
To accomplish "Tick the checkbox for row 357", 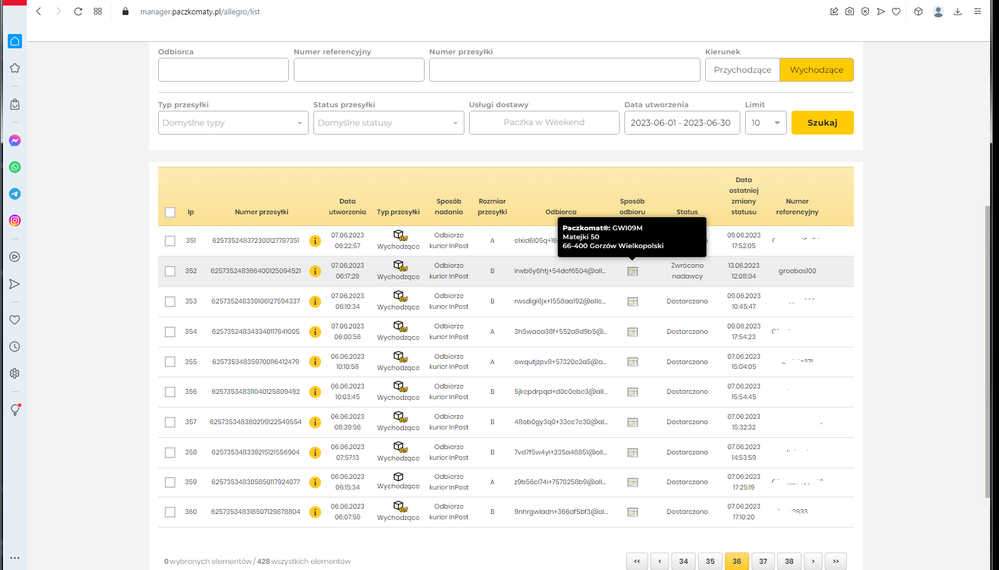I will 170,422.
